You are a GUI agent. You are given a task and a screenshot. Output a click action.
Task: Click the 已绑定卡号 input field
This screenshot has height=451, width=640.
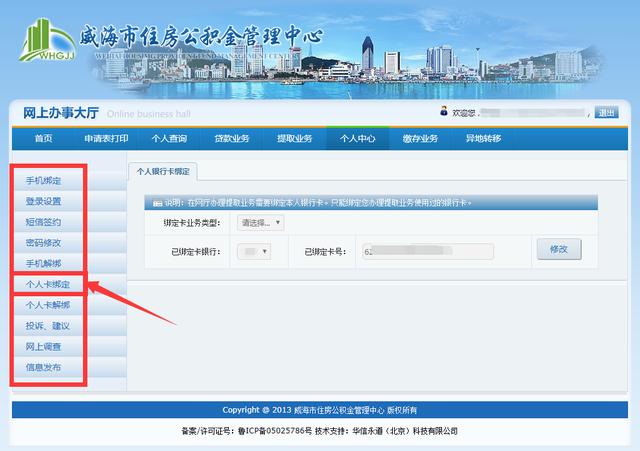pos(428,251)
